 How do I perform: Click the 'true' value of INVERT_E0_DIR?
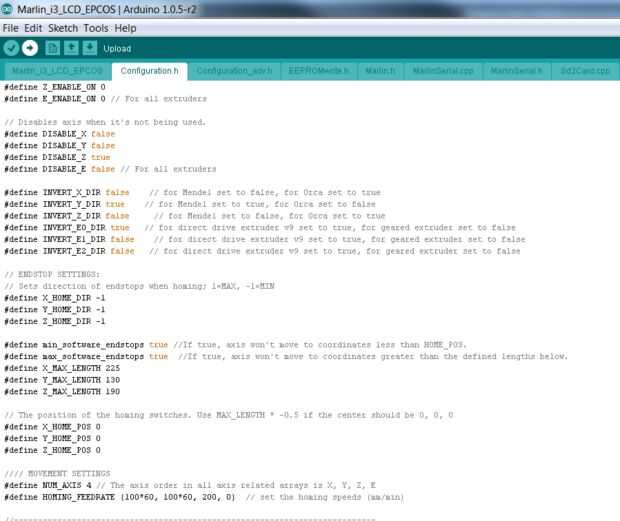click(x=120, y=228)
